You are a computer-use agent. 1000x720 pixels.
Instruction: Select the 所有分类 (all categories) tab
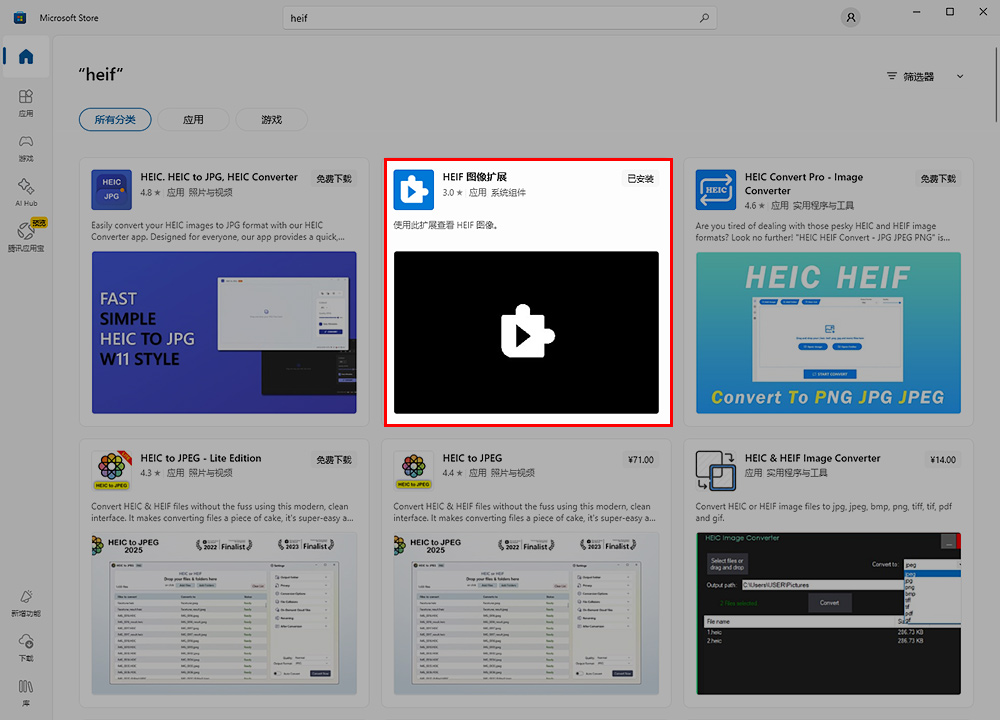coord(115,120)
